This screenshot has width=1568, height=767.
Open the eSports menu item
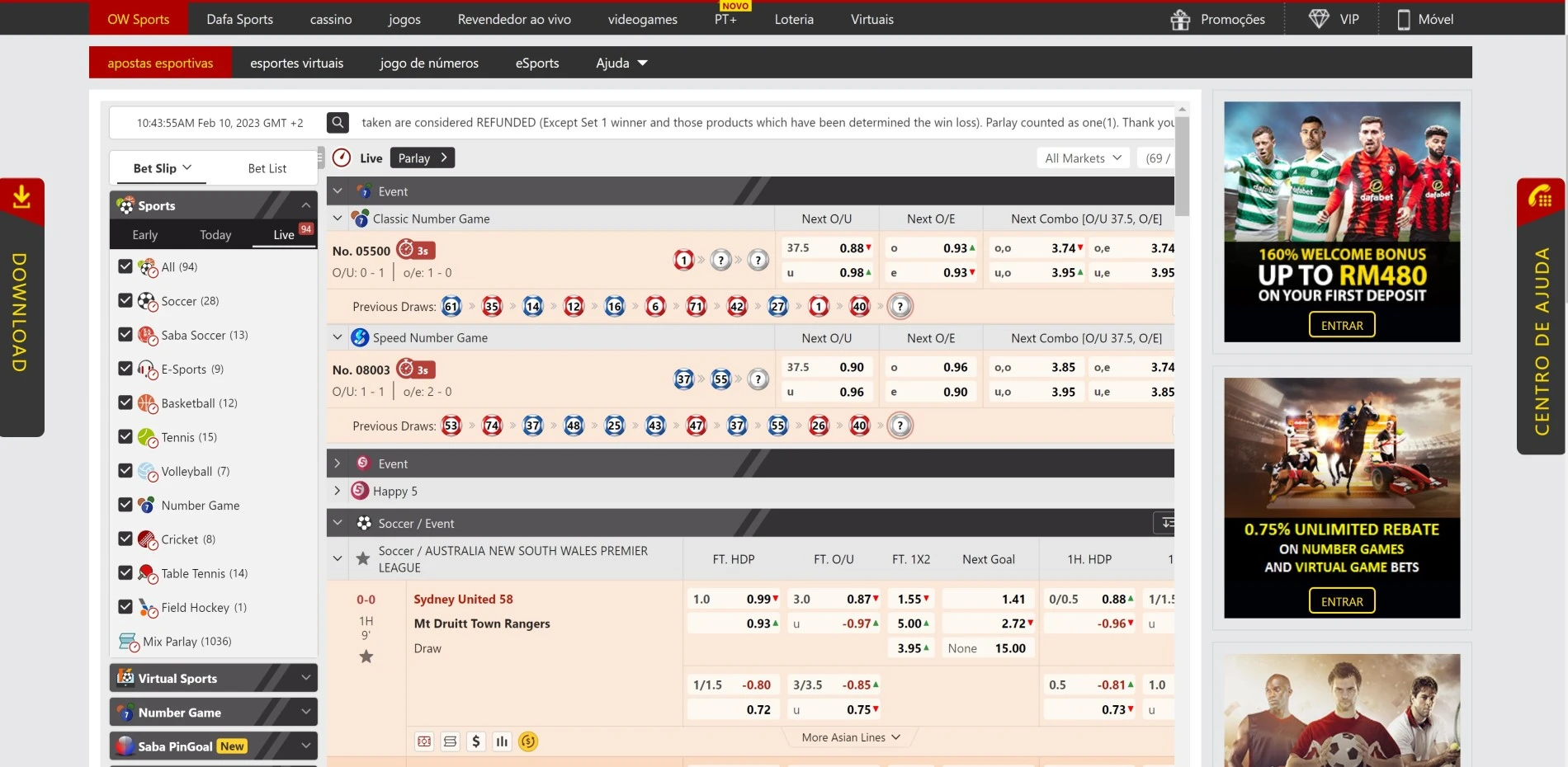(x=536, y=63)
